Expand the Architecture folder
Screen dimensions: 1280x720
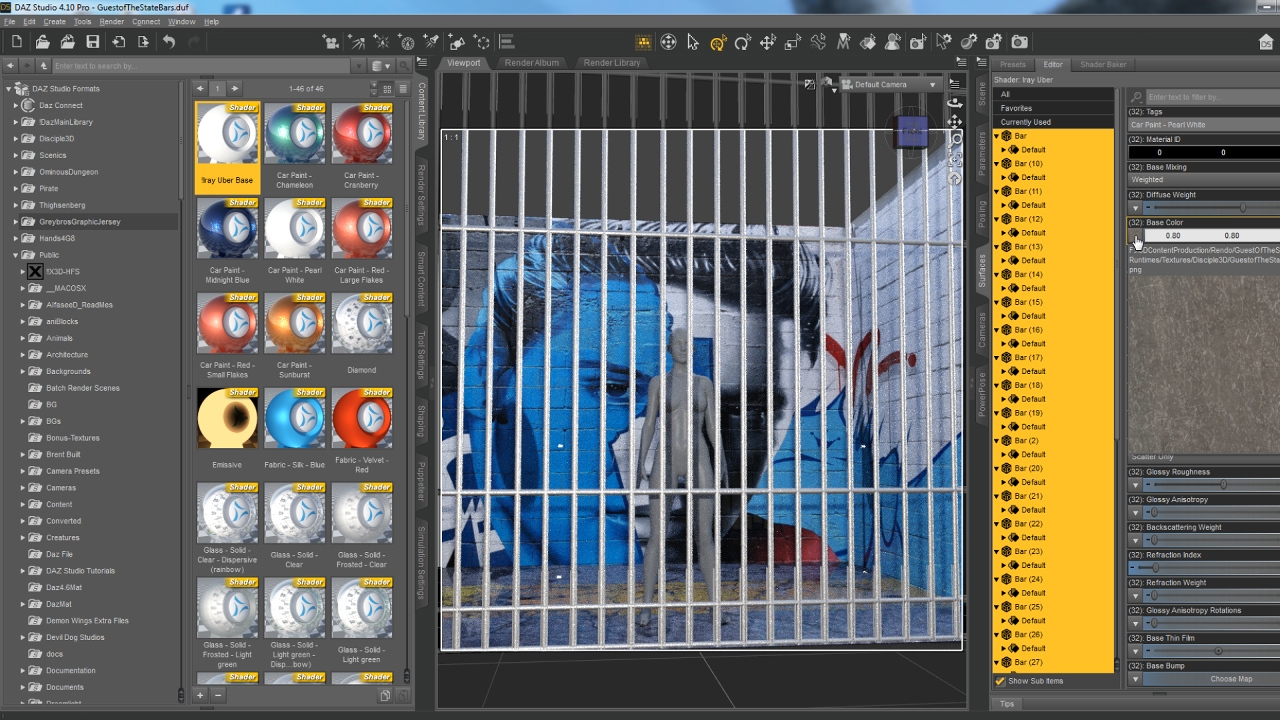point(24,355)
